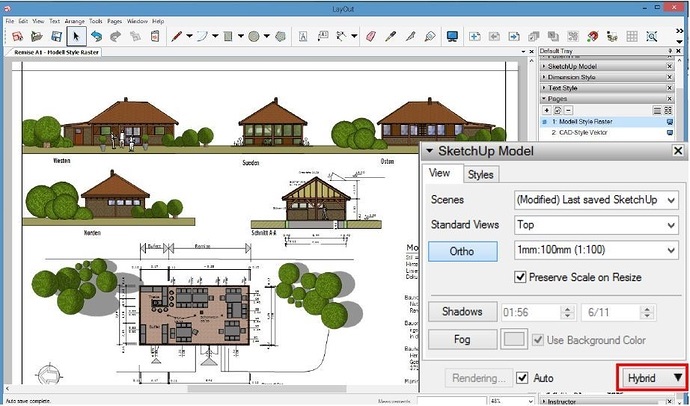Toggle the Ortho view button
Image resolution: width=690 pixels, height=406 pixels.
[x=461, y=251]
